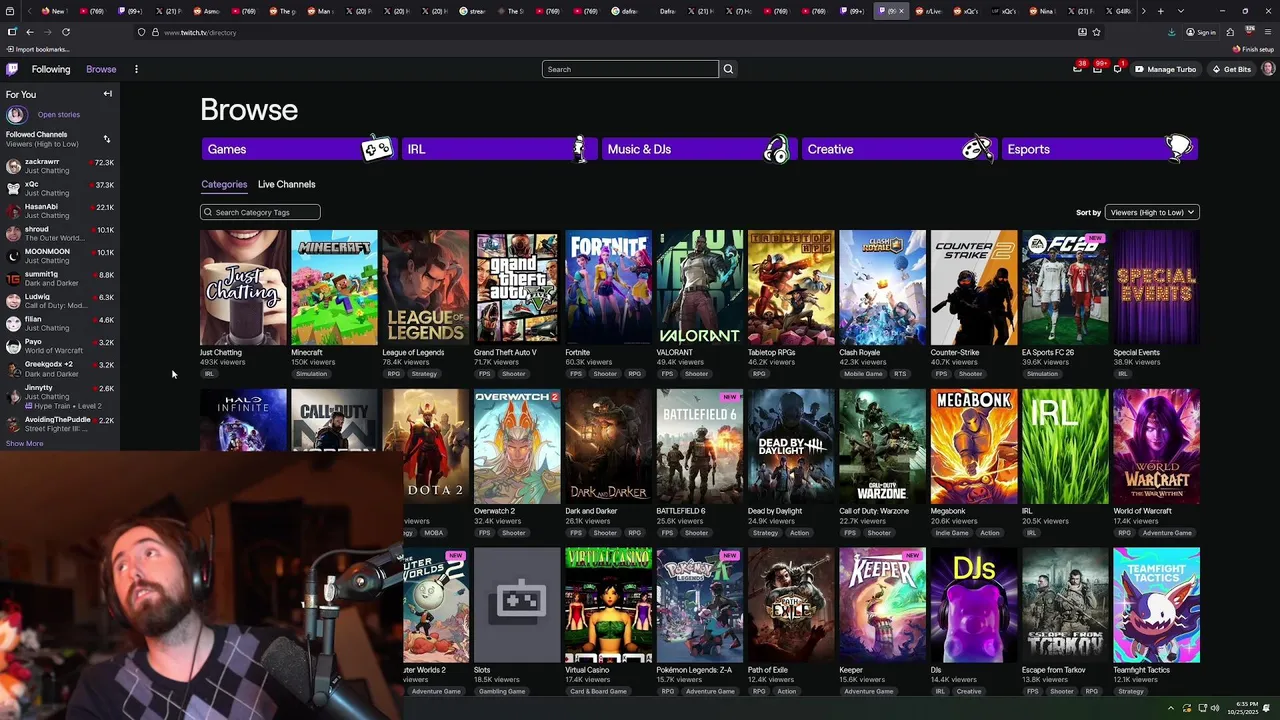1280x720 pixels.
Task: List all tabs dropdown chevron
Action: (x=1180, y=11)
